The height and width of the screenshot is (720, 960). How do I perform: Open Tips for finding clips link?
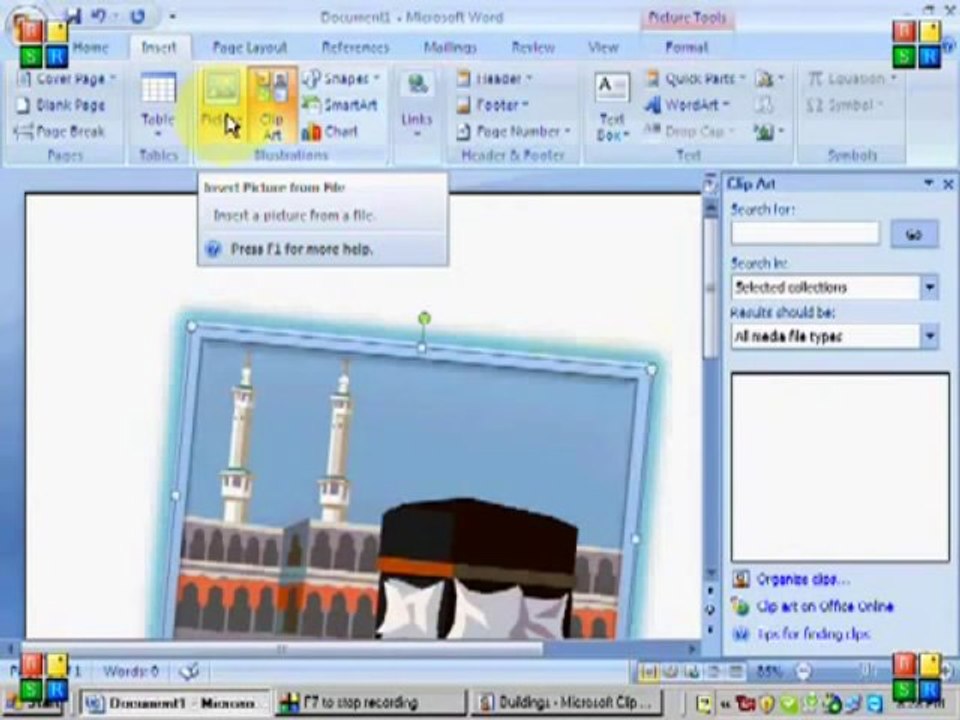[814, 634]
